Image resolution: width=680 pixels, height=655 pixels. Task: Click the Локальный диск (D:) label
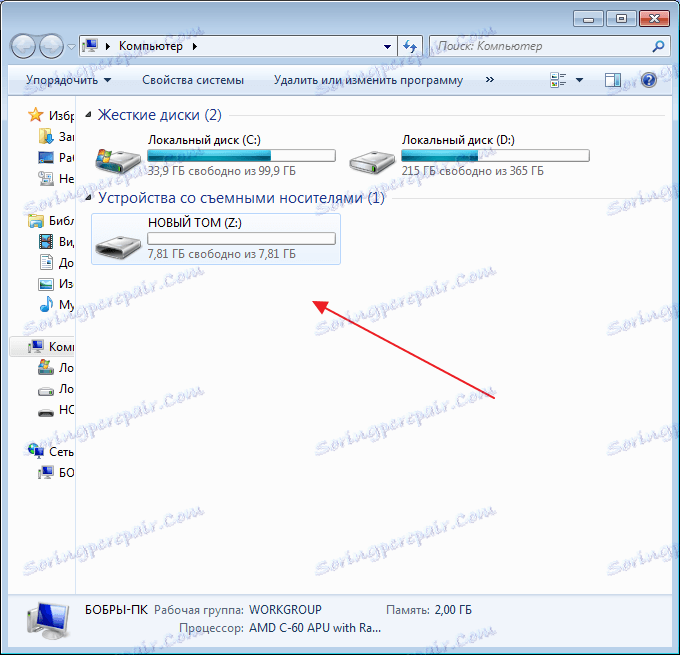pos(458,140)
